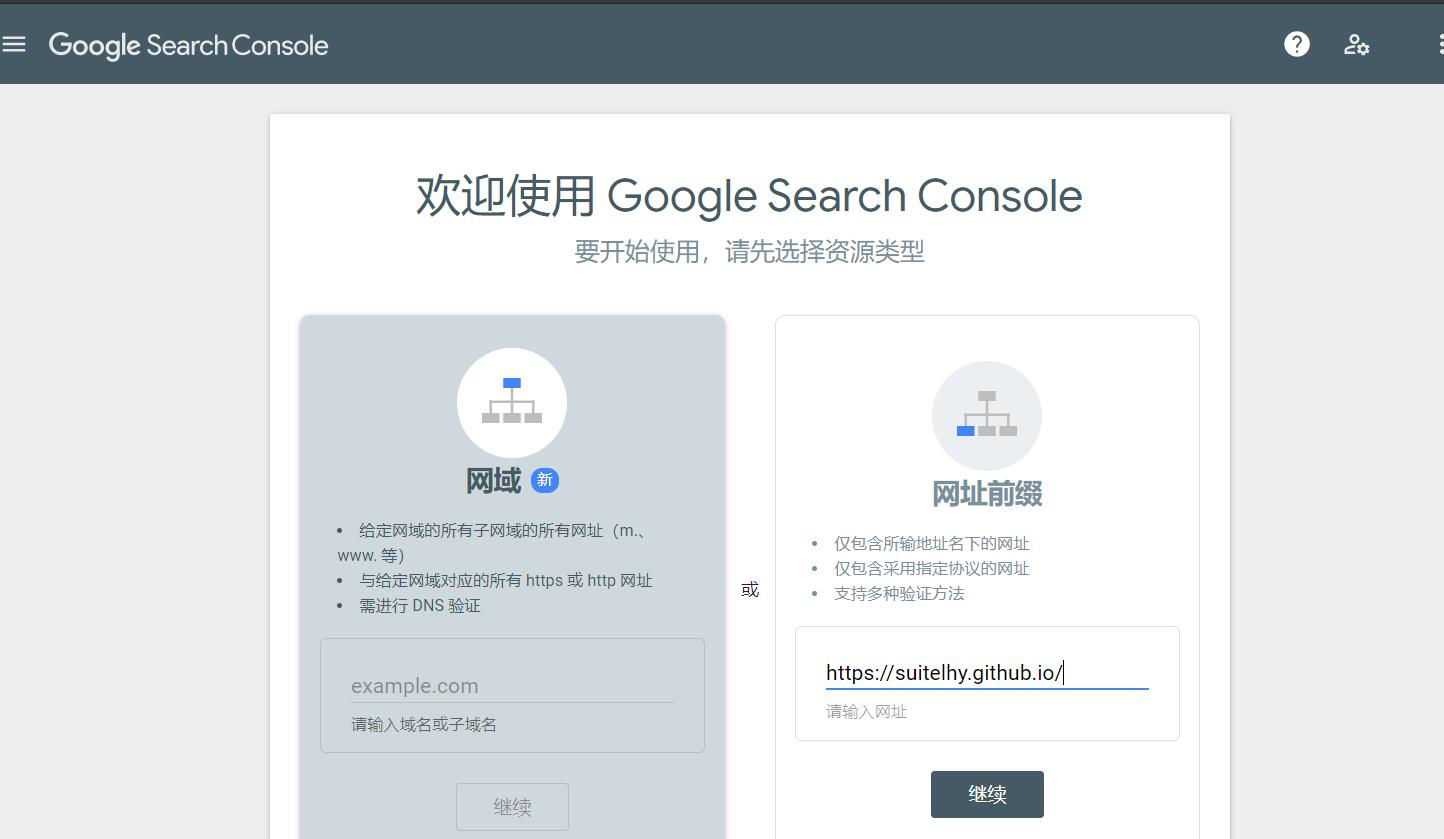Click the 网址前缀 URL prefix hierarchy icon
Screen dimensions: 1444x839
tap(987, 416)
